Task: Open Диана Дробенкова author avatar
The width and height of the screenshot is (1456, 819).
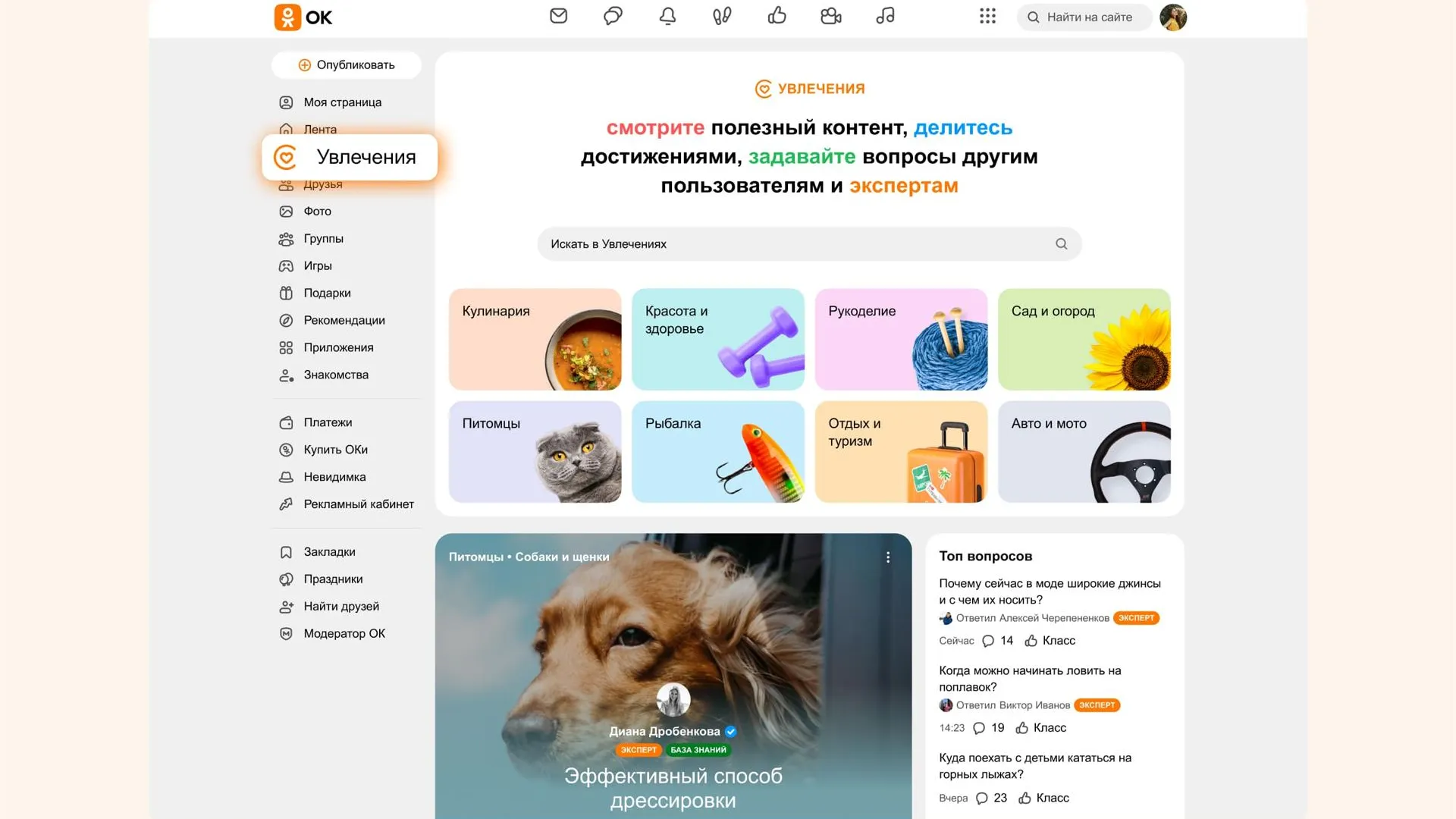Action: click(x=673, y=700)
